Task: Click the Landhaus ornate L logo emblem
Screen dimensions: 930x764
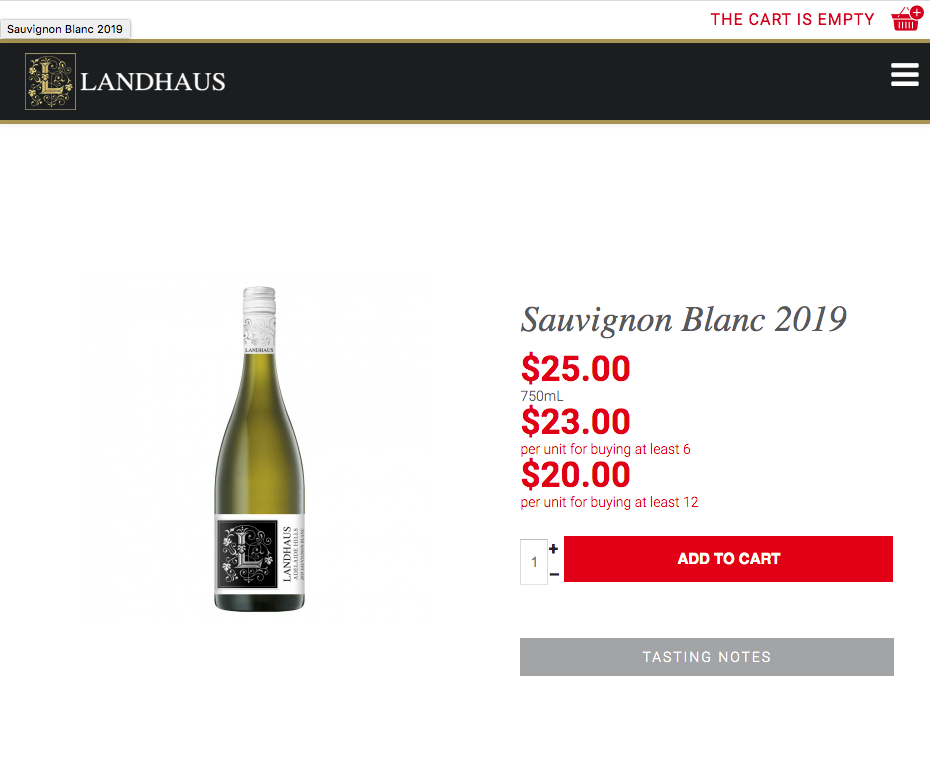Action: (50, 81)
